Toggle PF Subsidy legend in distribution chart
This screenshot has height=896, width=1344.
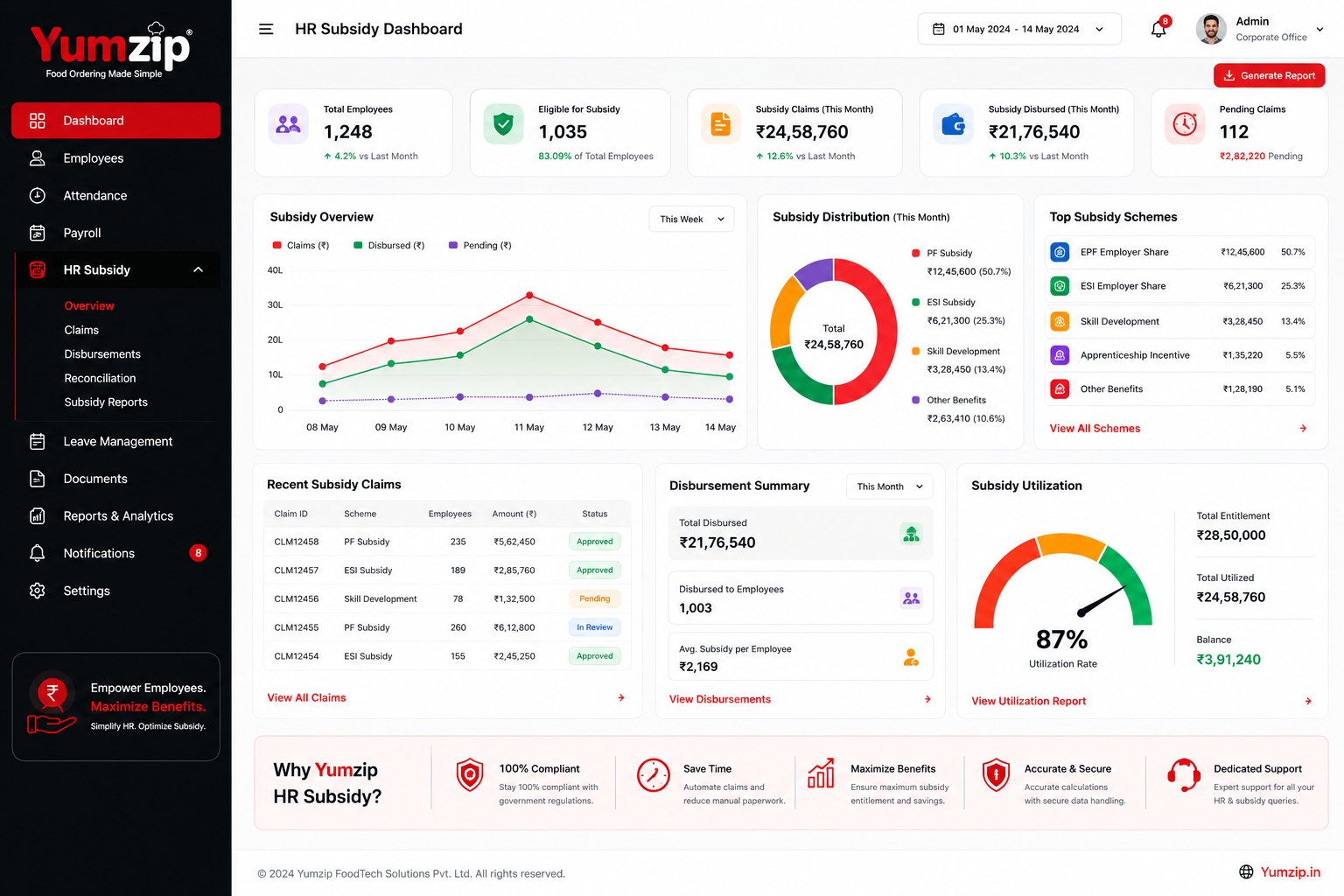942,253
